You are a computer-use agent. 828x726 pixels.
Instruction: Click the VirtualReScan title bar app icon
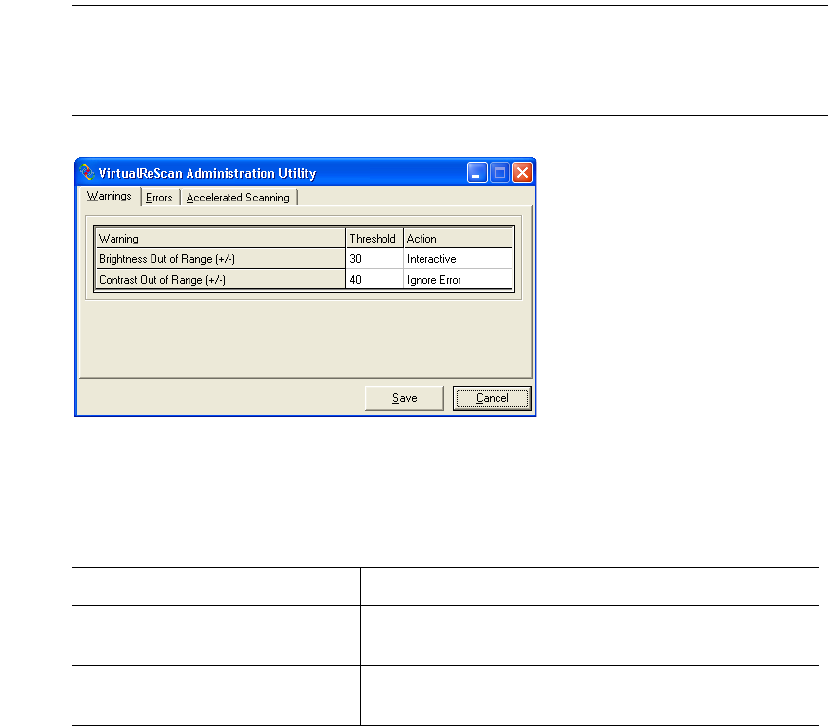[x=87, y=173]
